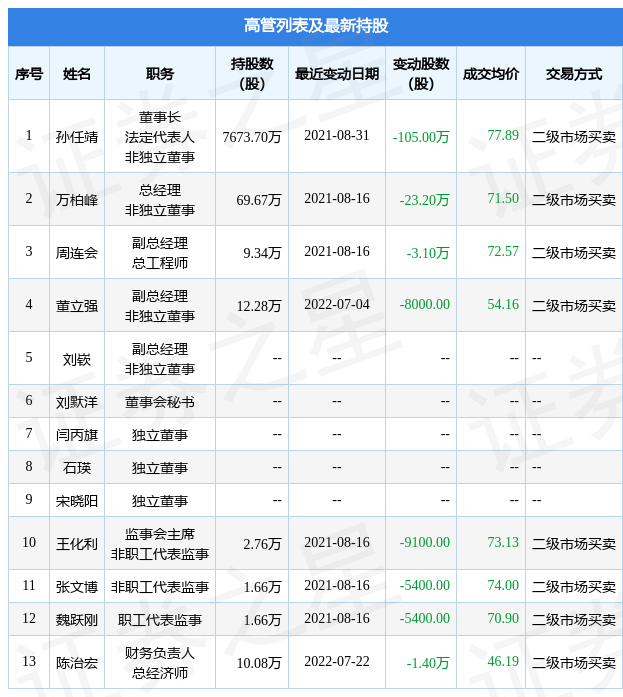Viewport: 623px width, 697px height.
Task: Click the row number 10
Action: pos(29,542)
